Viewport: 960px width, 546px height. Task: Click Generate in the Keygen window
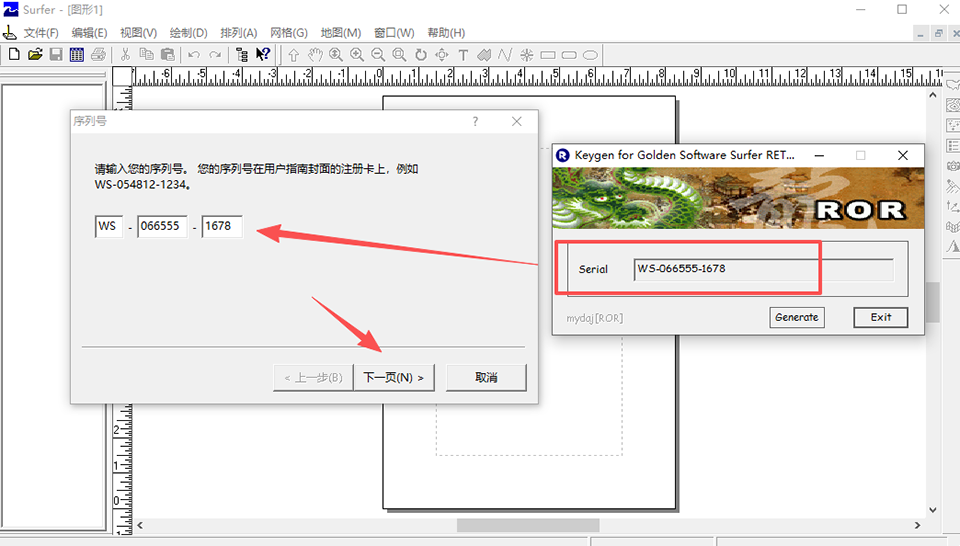tap(797, 317)
